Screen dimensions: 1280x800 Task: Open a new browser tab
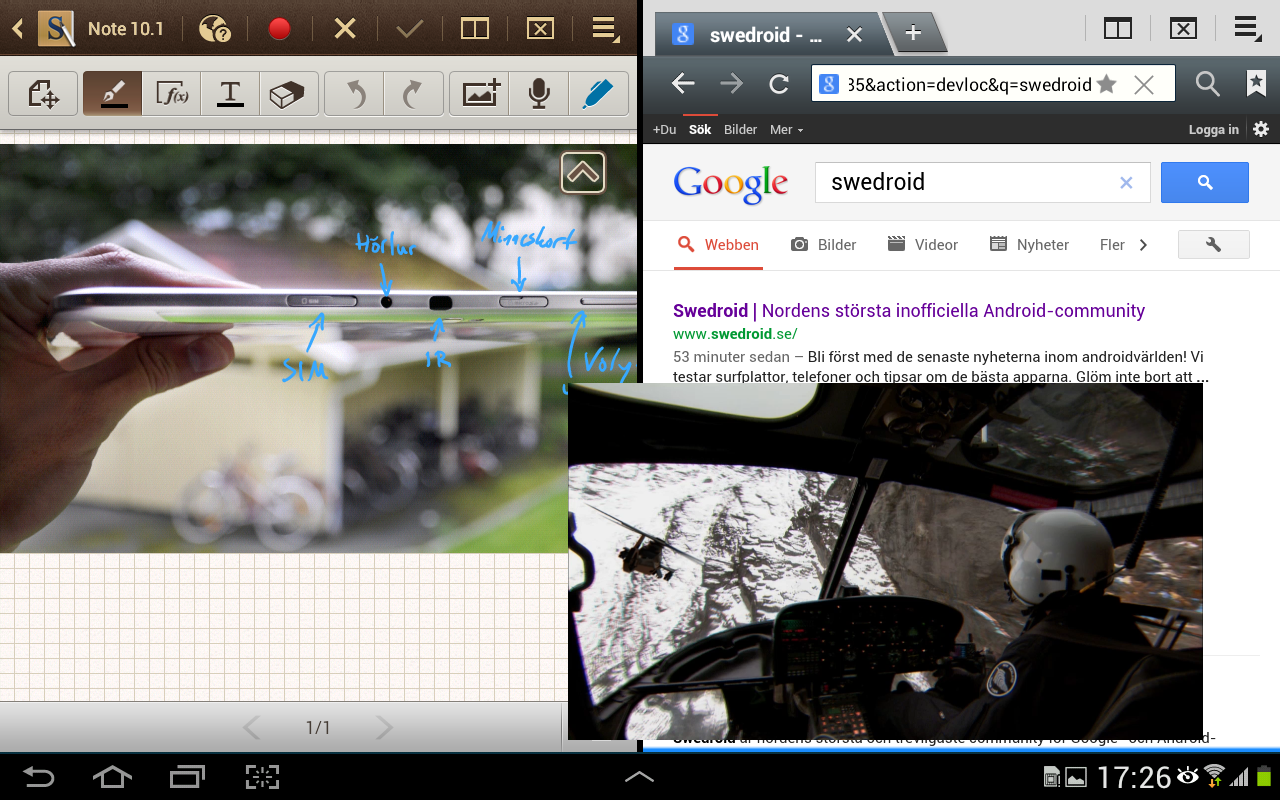tap(913, 33)
